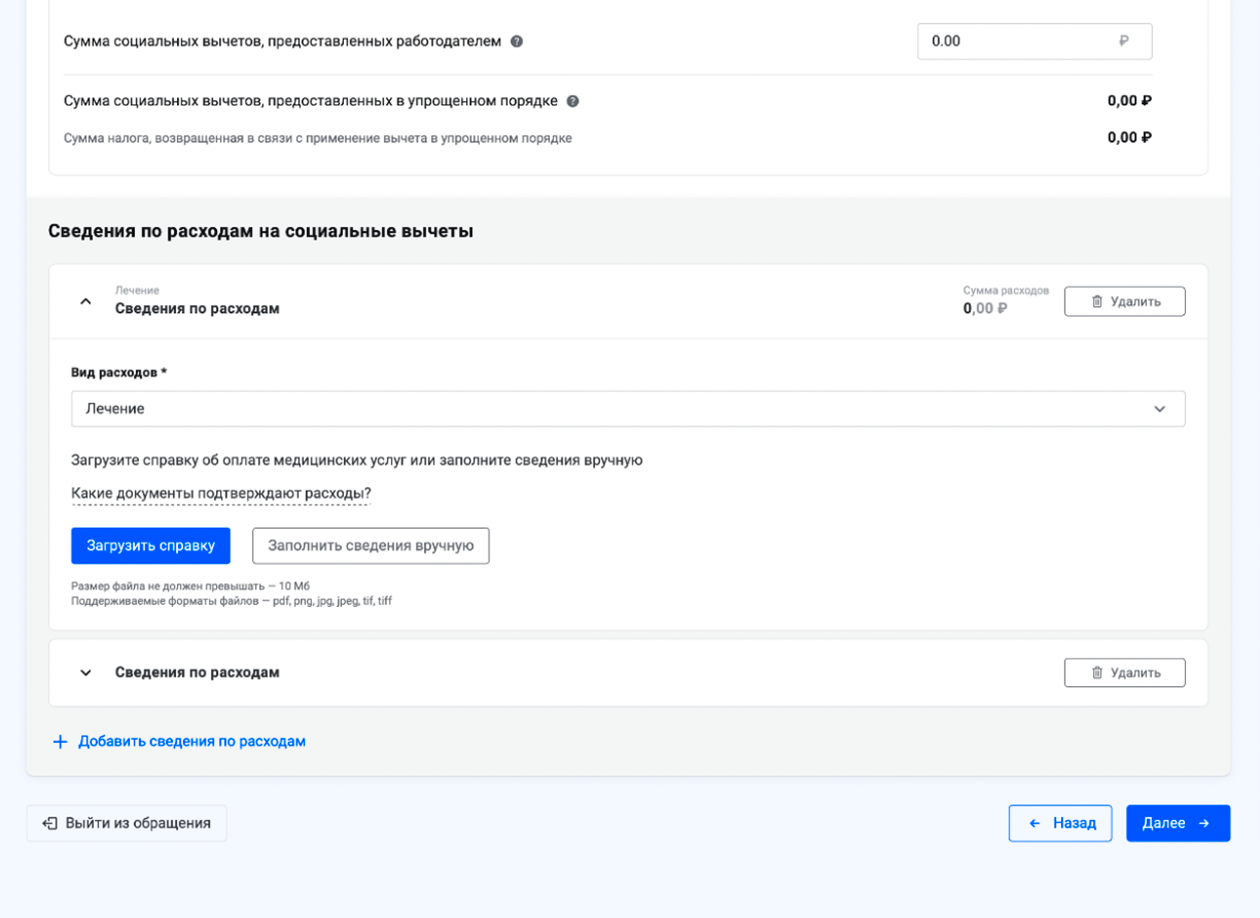This screenshot has width=1260, height=918.
Task: Collapse the Лечение expenses section
Action: (86, 301)
